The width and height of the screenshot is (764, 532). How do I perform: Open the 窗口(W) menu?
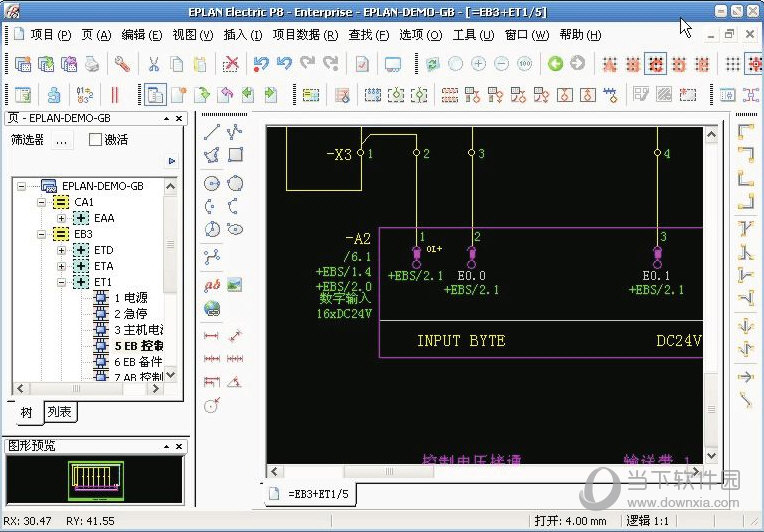(527, 35)
